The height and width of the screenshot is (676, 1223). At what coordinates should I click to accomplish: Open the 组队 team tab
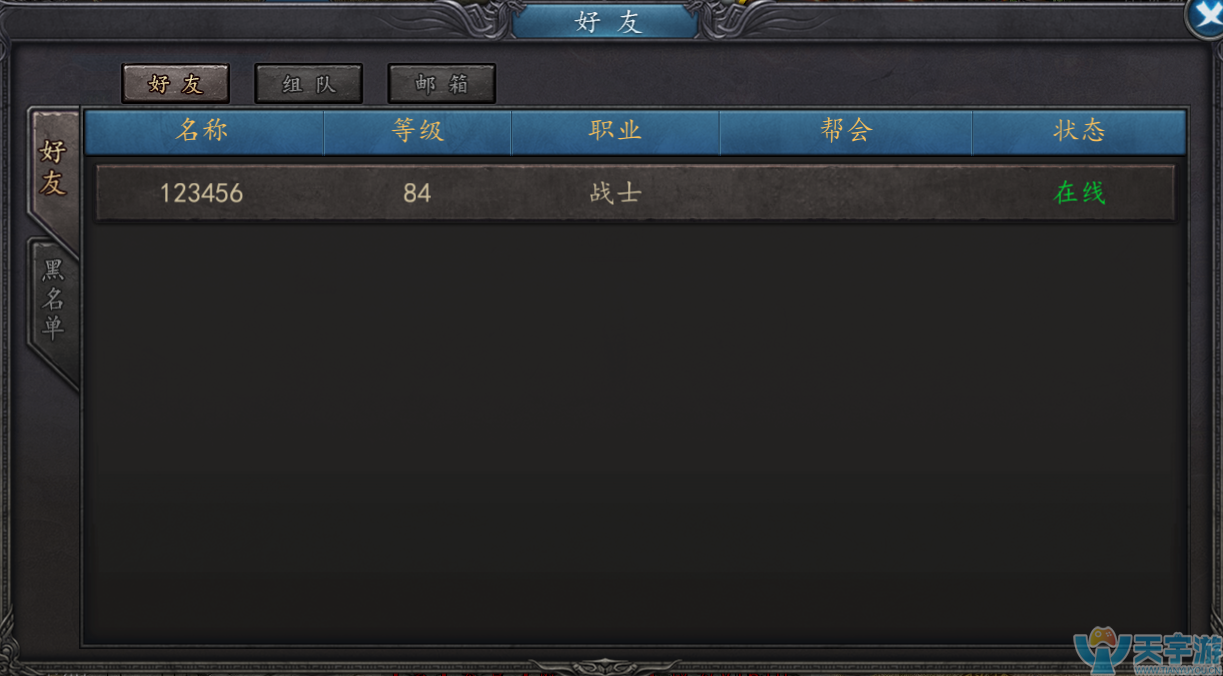(x=309, y=84)
